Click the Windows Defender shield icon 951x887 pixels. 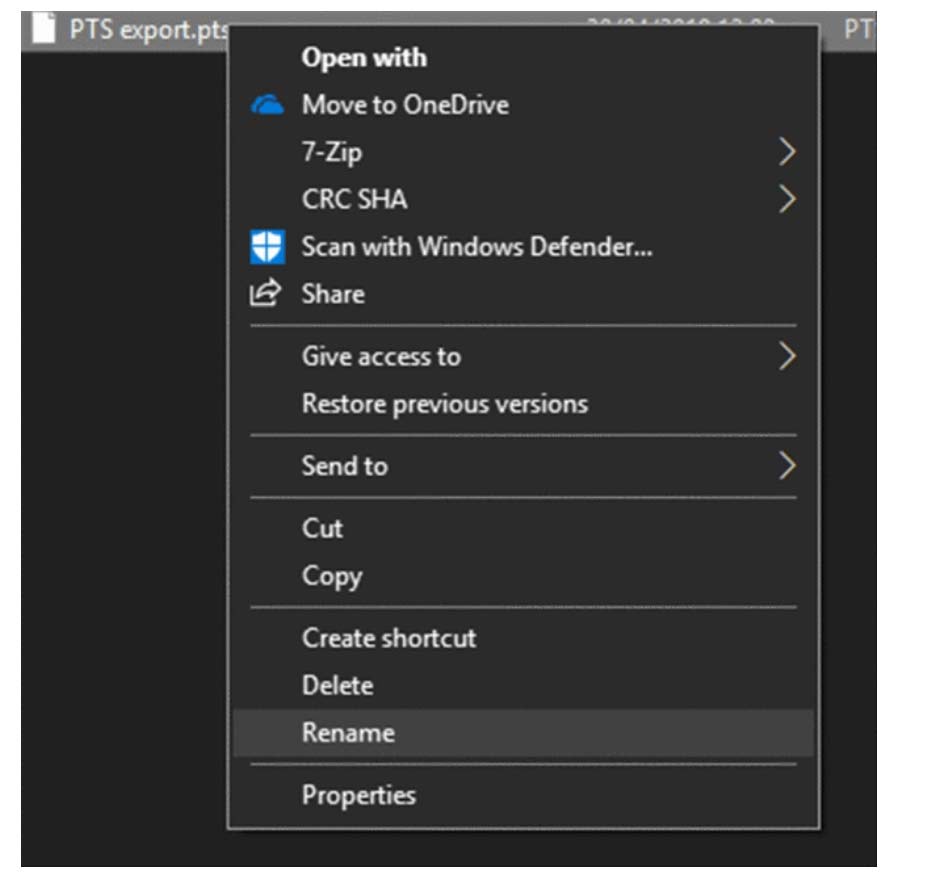click(x=267, y=247)
